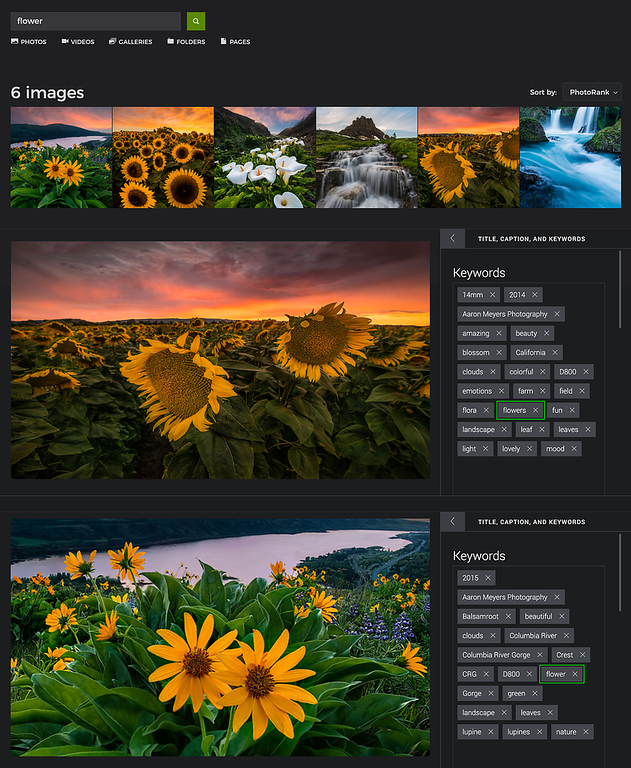The height and width of the screenshot is (768, 631).
Task: Remove the 'Columbia River' keyword
Action: tap(566, 636)
